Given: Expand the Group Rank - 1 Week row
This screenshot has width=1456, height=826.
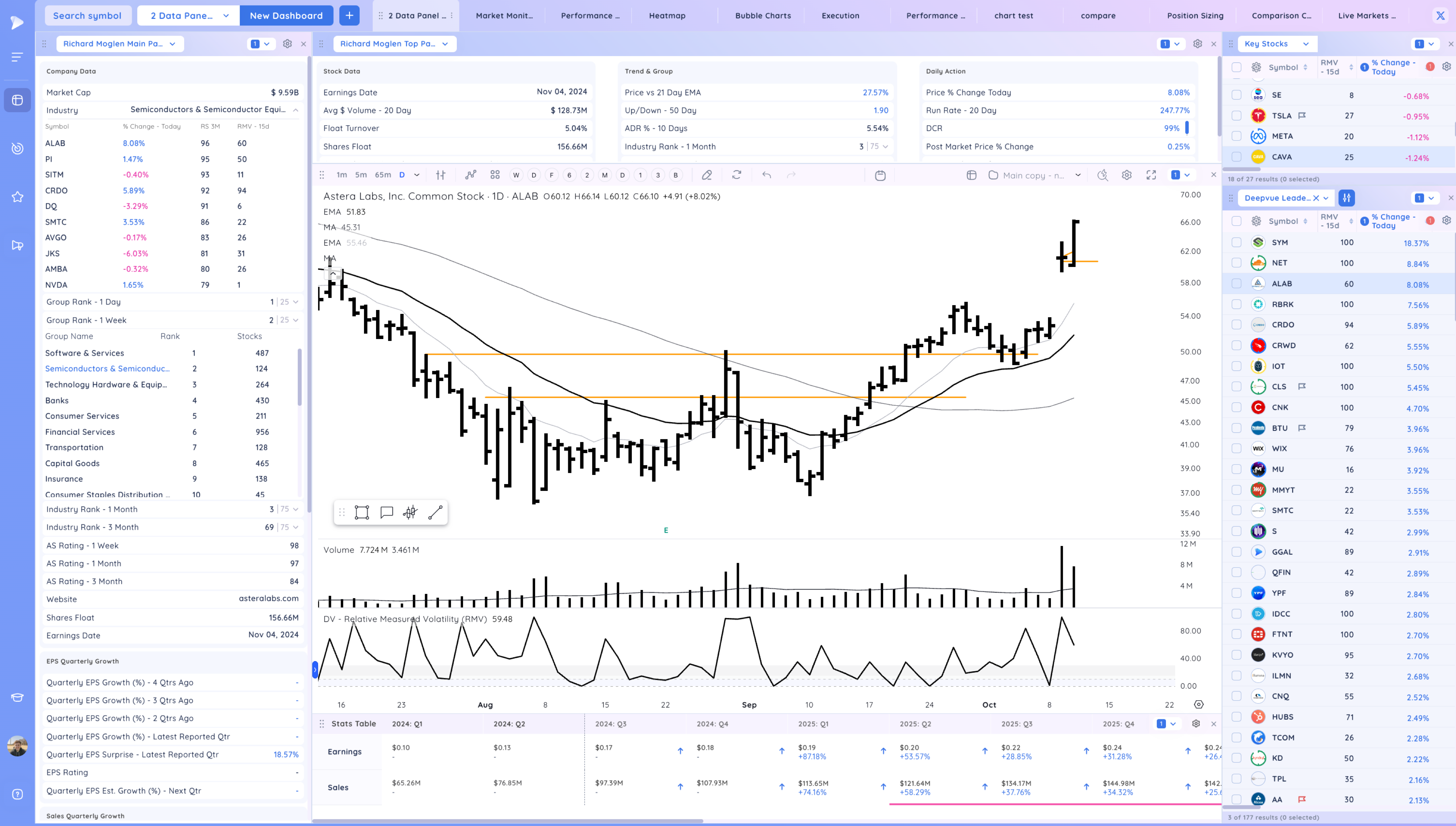Looking at the screenshot, I should pos(296,320).
